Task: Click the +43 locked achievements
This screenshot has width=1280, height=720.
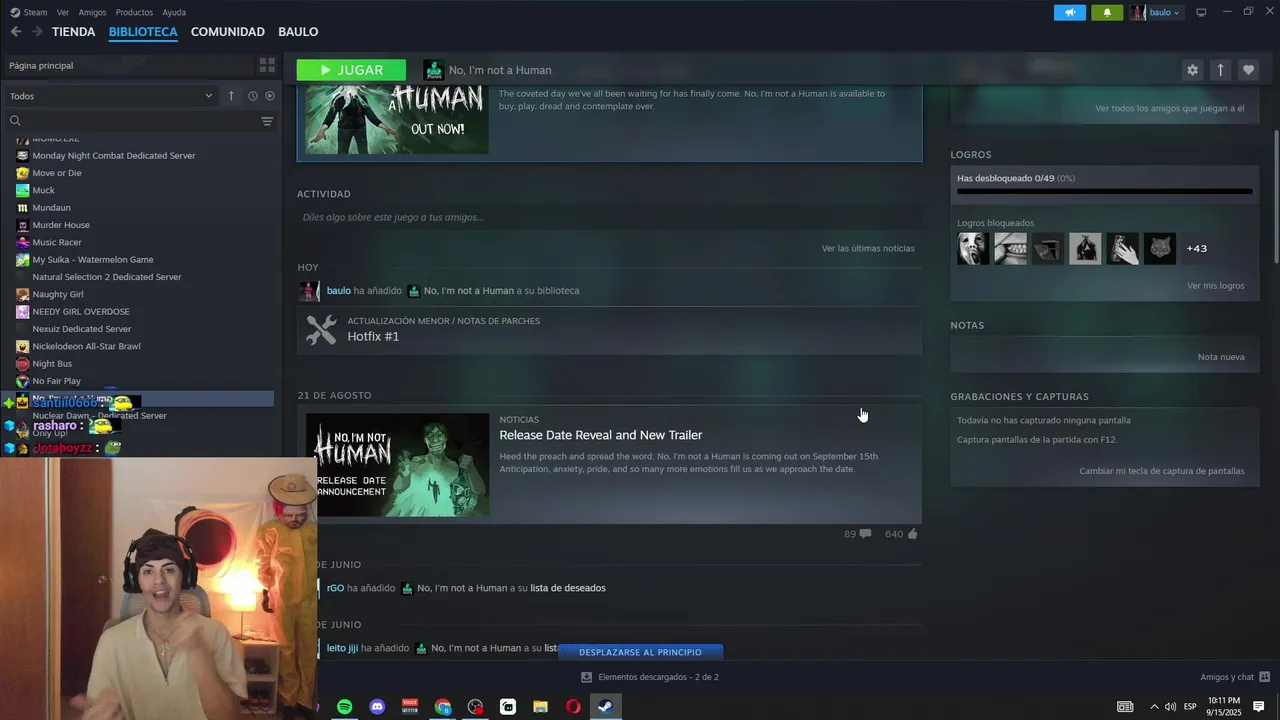Action: 1196,248
